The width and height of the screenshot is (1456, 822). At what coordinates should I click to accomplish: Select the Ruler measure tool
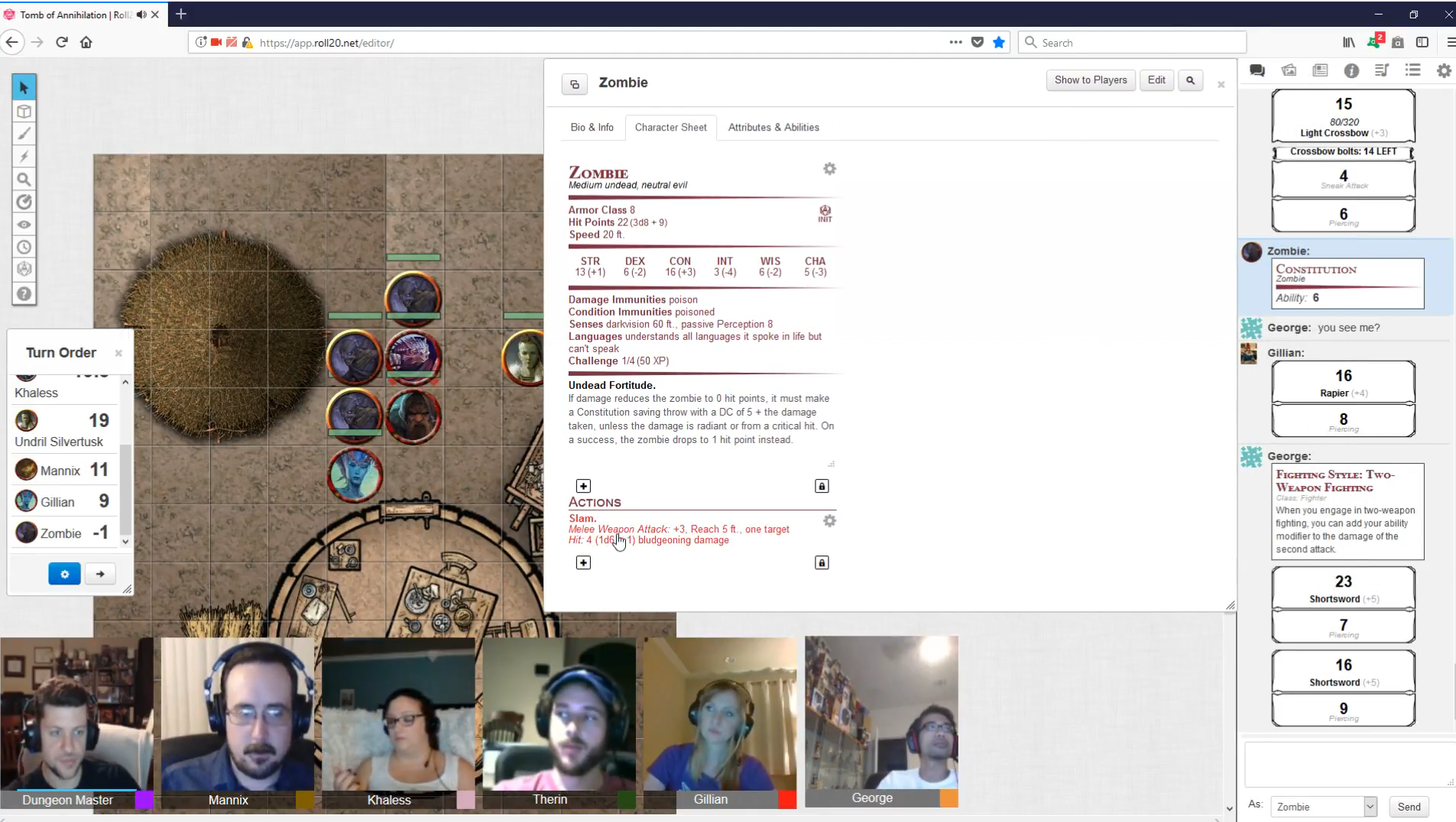tap(24, 202)
